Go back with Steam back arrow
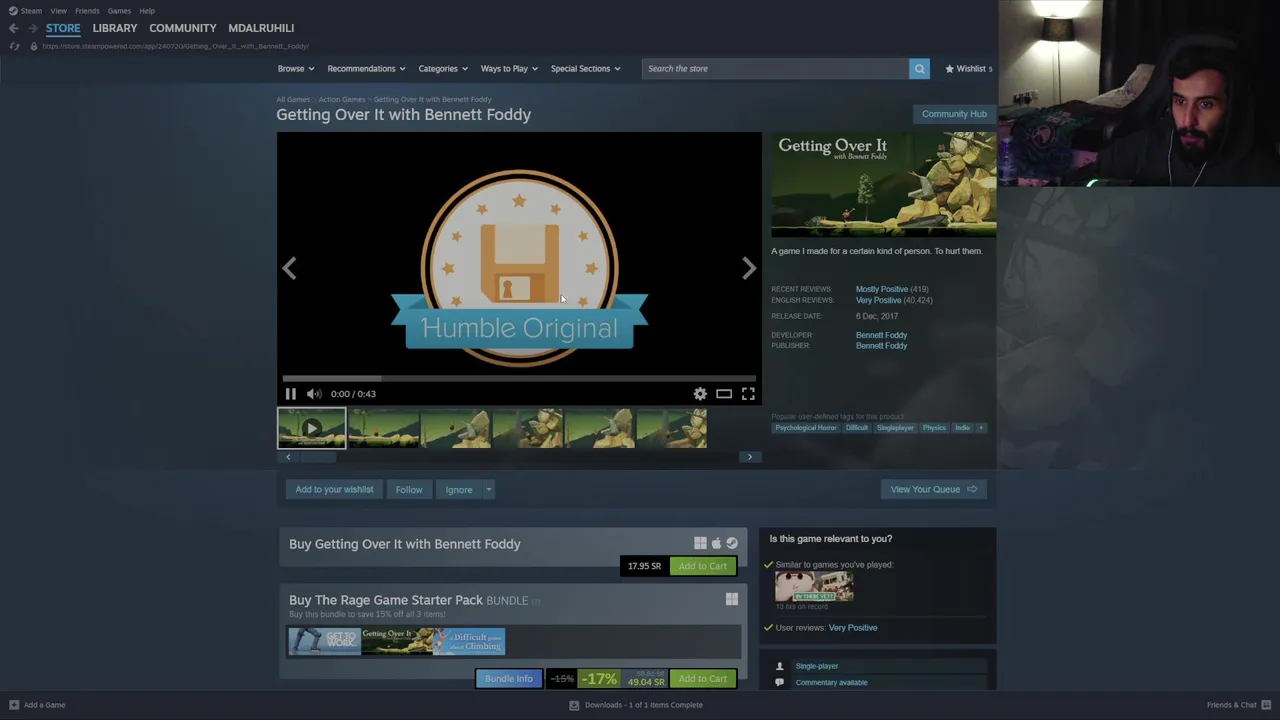 (x=13, y=28)
